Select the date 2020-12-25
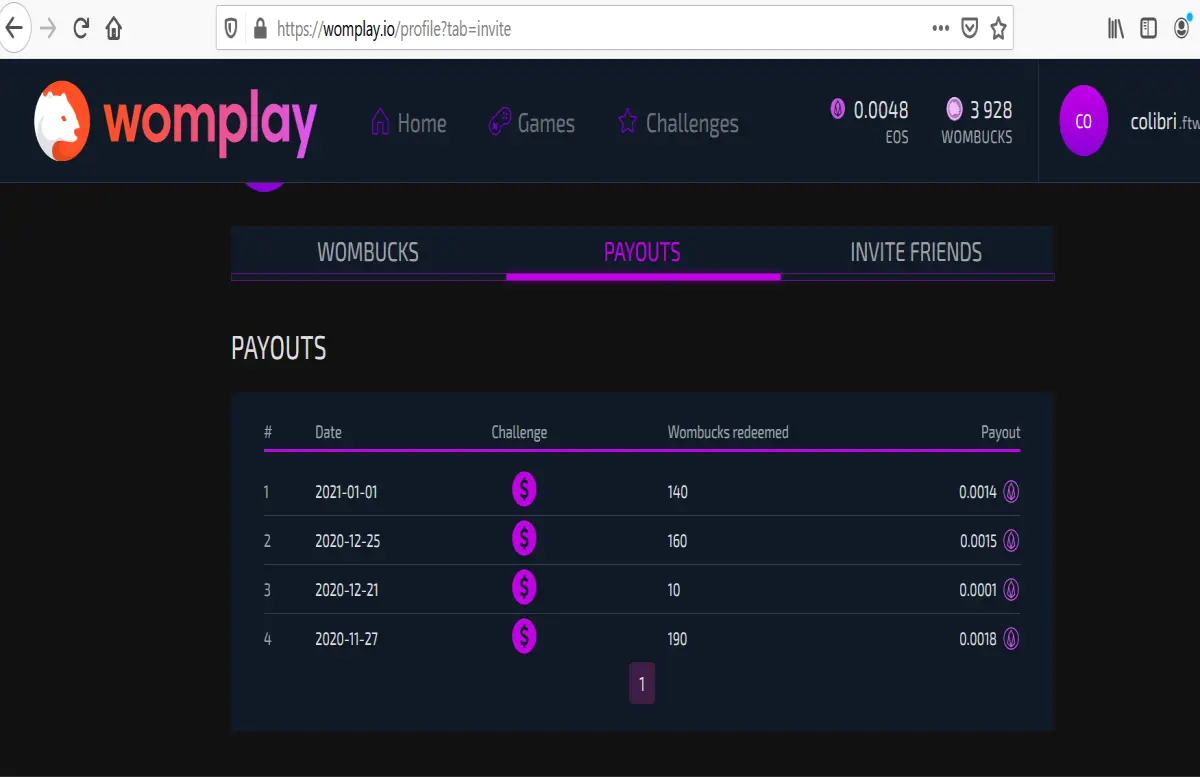Image resolution: width=1200 pixels, height=777 pixels. (347, 541)
